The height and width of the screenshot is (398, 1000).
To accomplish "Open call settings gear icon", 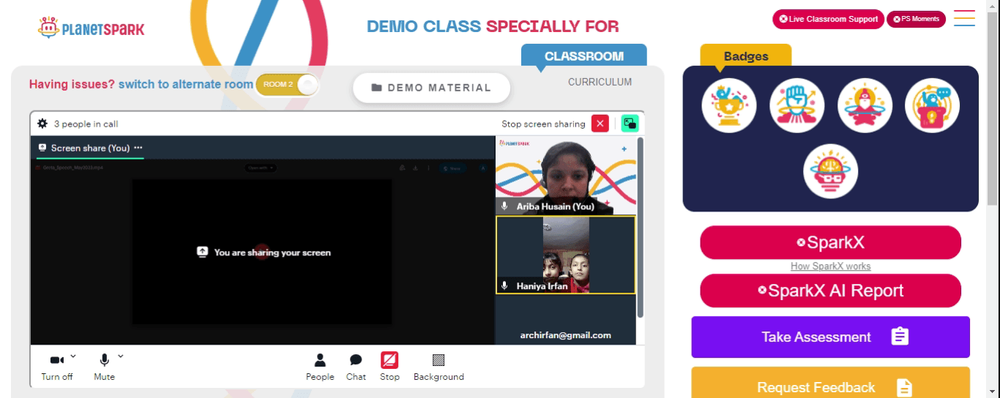I will pyautogui.click(x=43, y=124).
